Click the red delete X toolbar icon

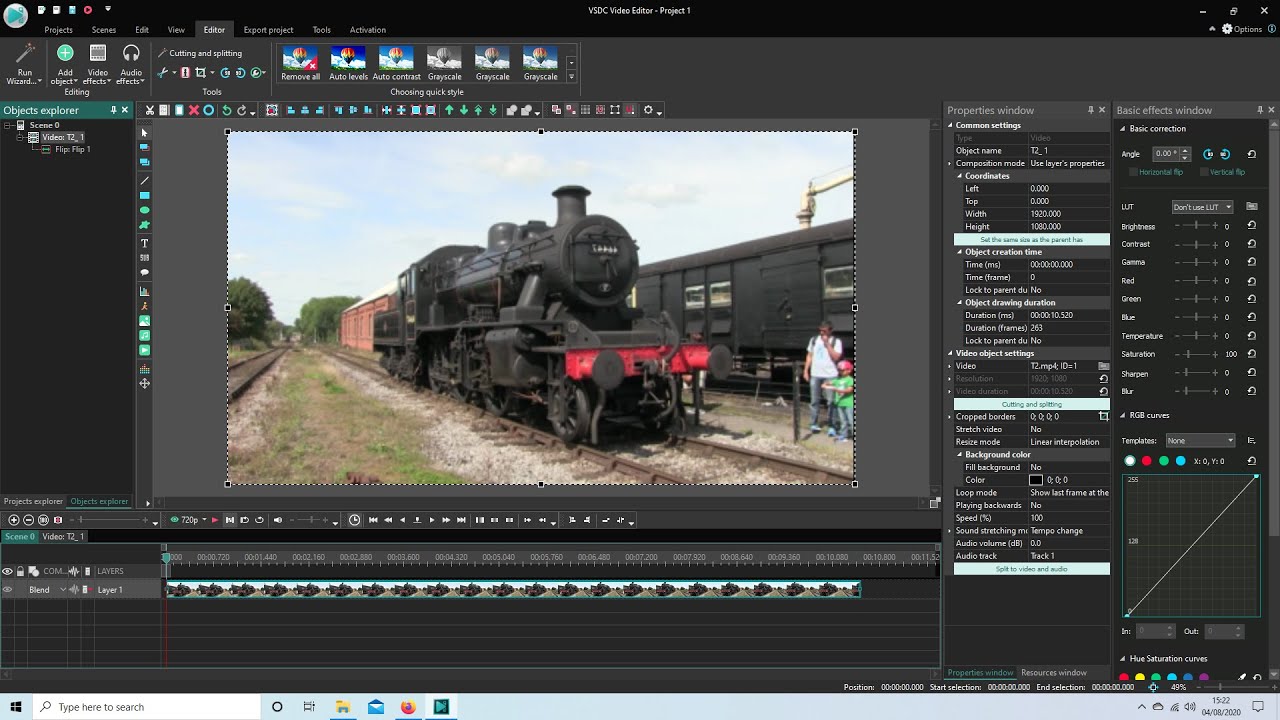tap(193, 110)
